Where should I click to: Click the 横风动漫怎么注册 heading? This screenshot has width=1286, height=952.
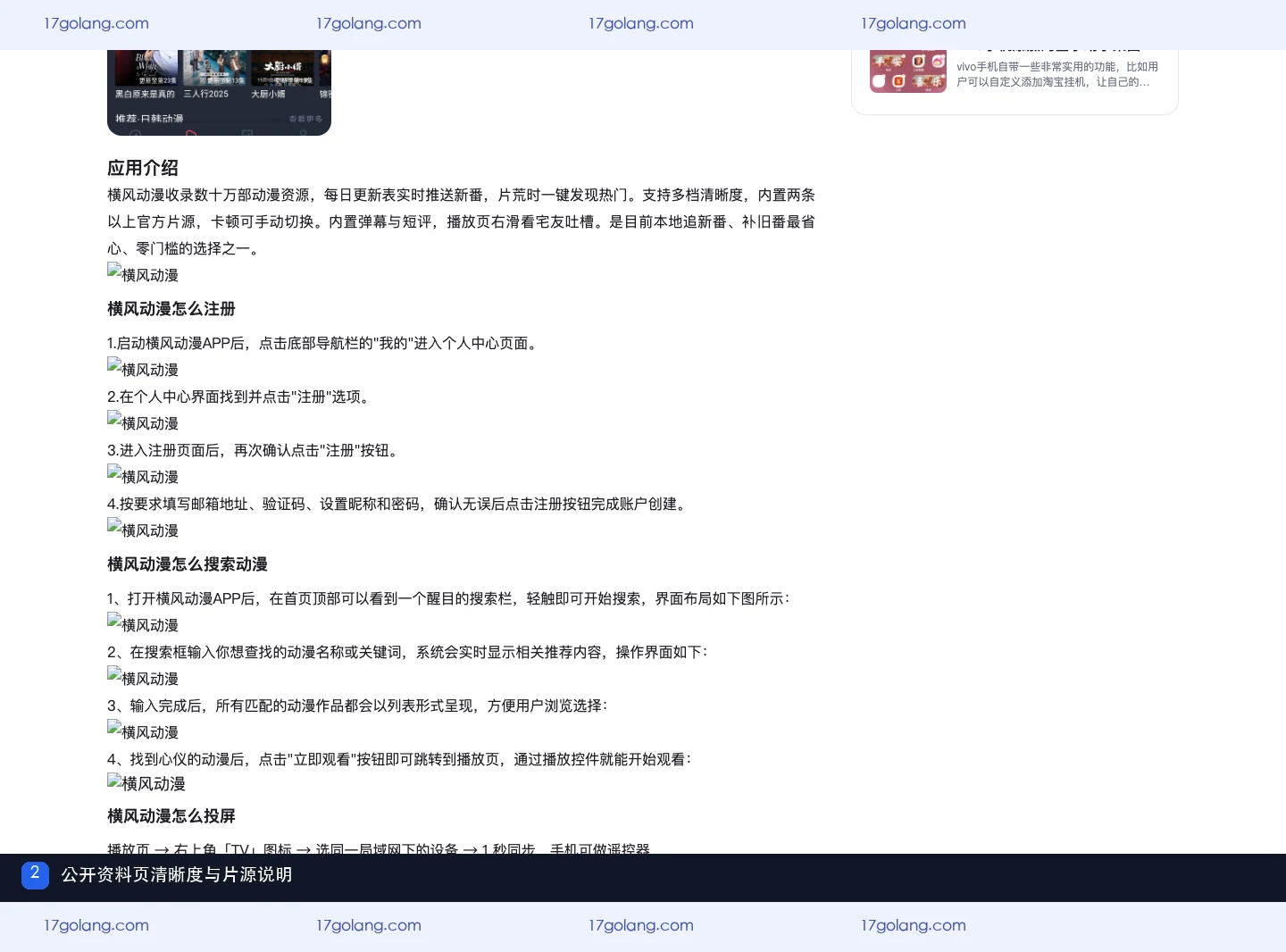coord(171,309)
